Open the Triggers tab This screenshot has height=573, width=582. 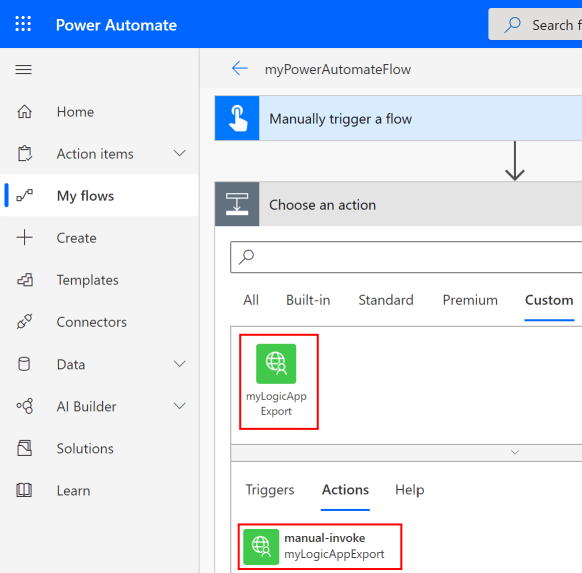pyautogui.click(x=270, y=490)
